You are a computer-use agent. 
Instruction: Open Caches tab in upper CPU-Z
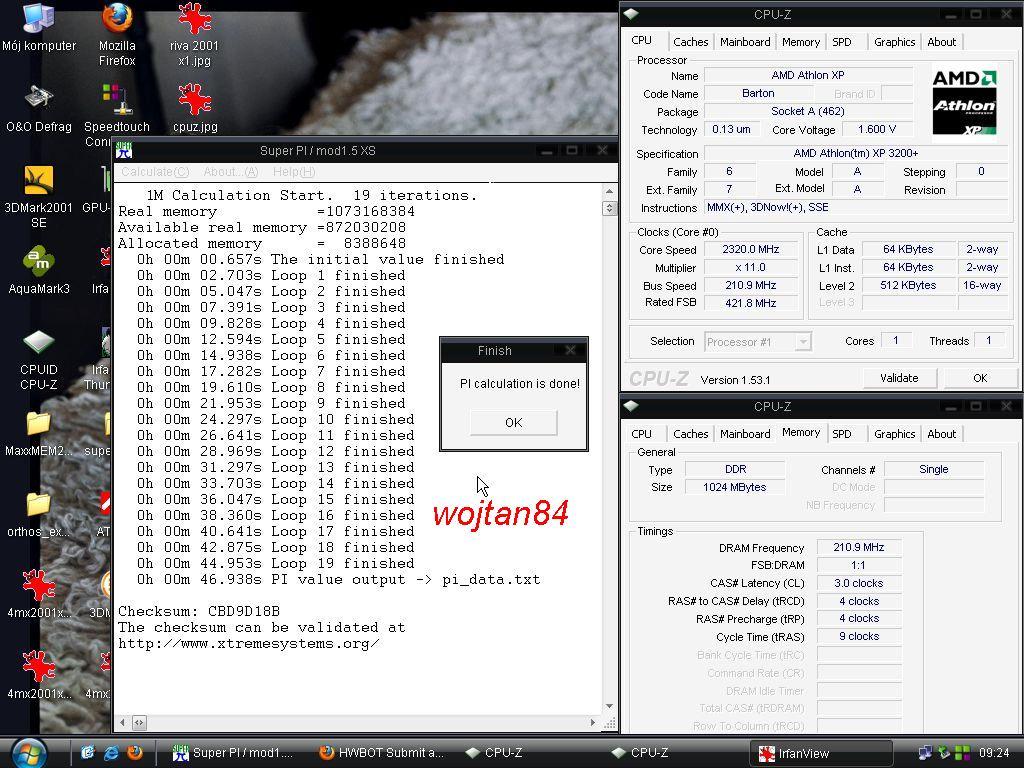[690, 42]
